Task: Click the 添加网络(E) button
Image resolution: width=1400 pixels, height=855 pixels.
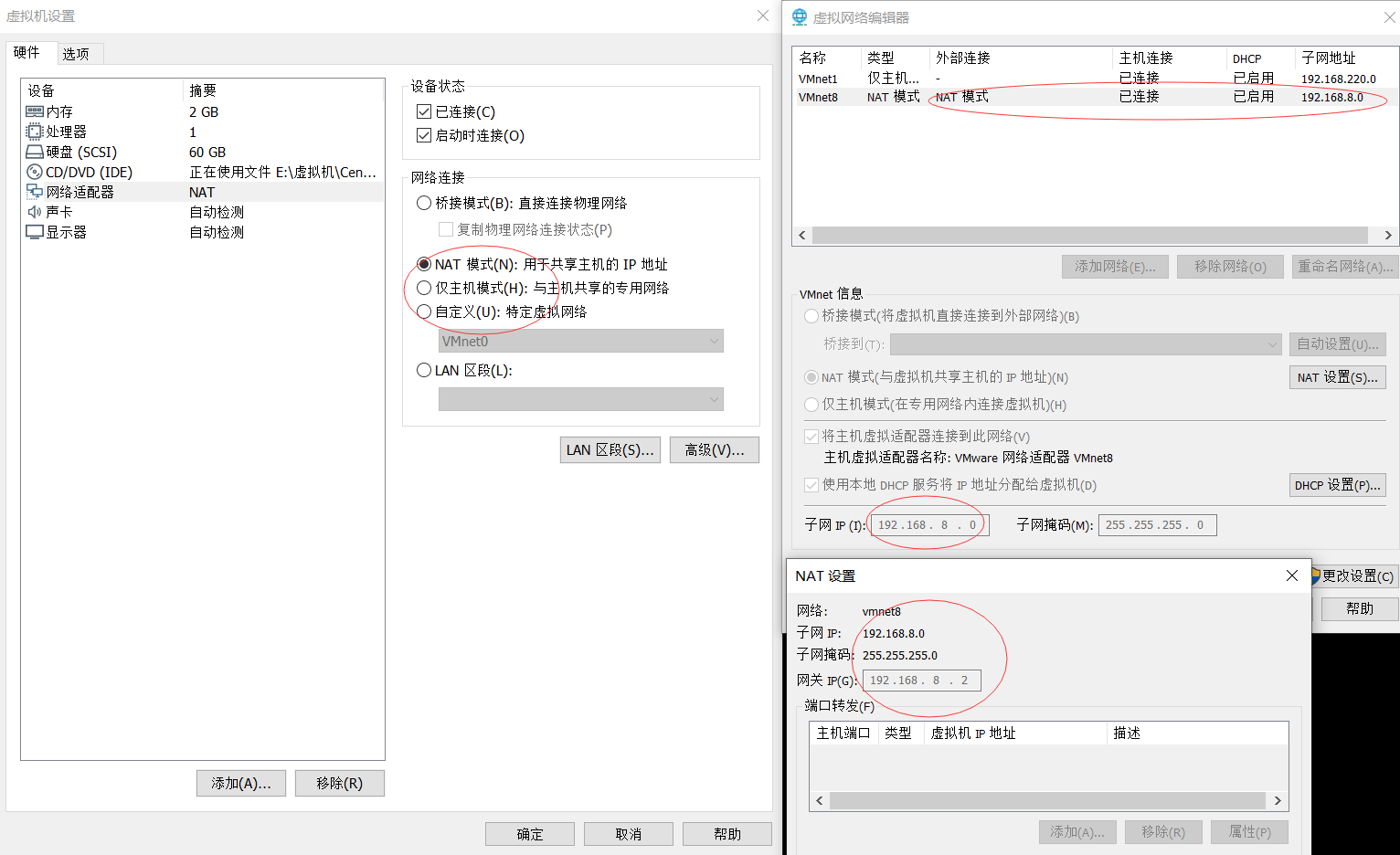Action: (1115, 266)
